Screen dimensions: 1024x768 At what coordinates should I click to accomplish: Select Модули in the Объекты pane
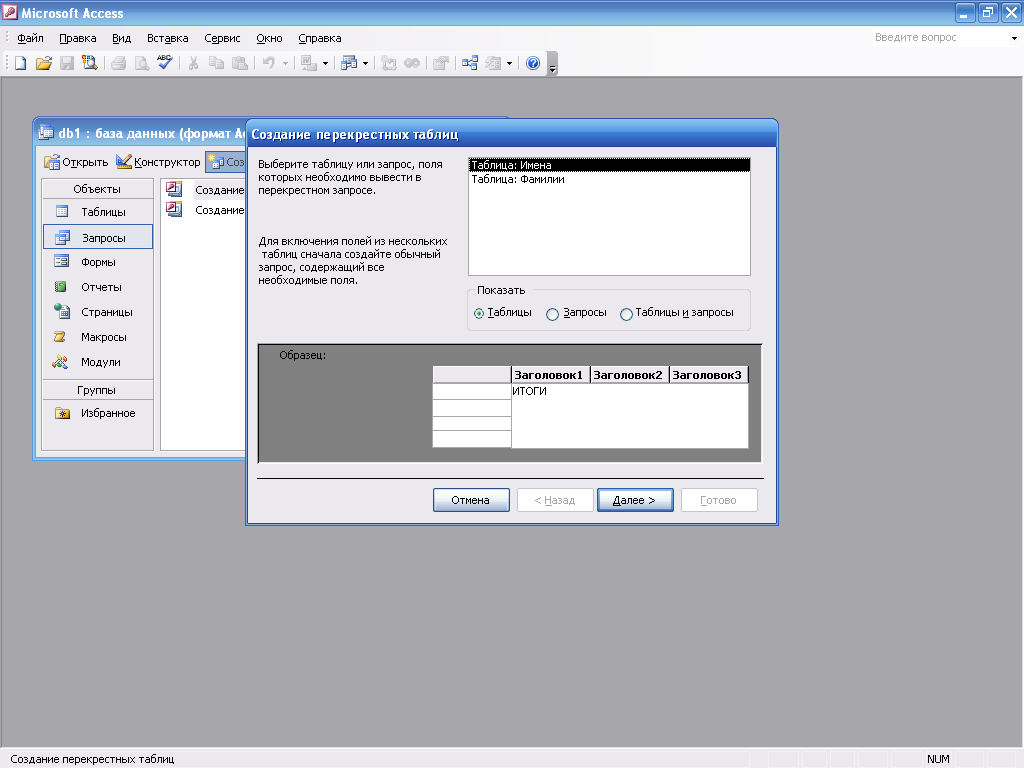pyautogui.click(x=98, y=362)
